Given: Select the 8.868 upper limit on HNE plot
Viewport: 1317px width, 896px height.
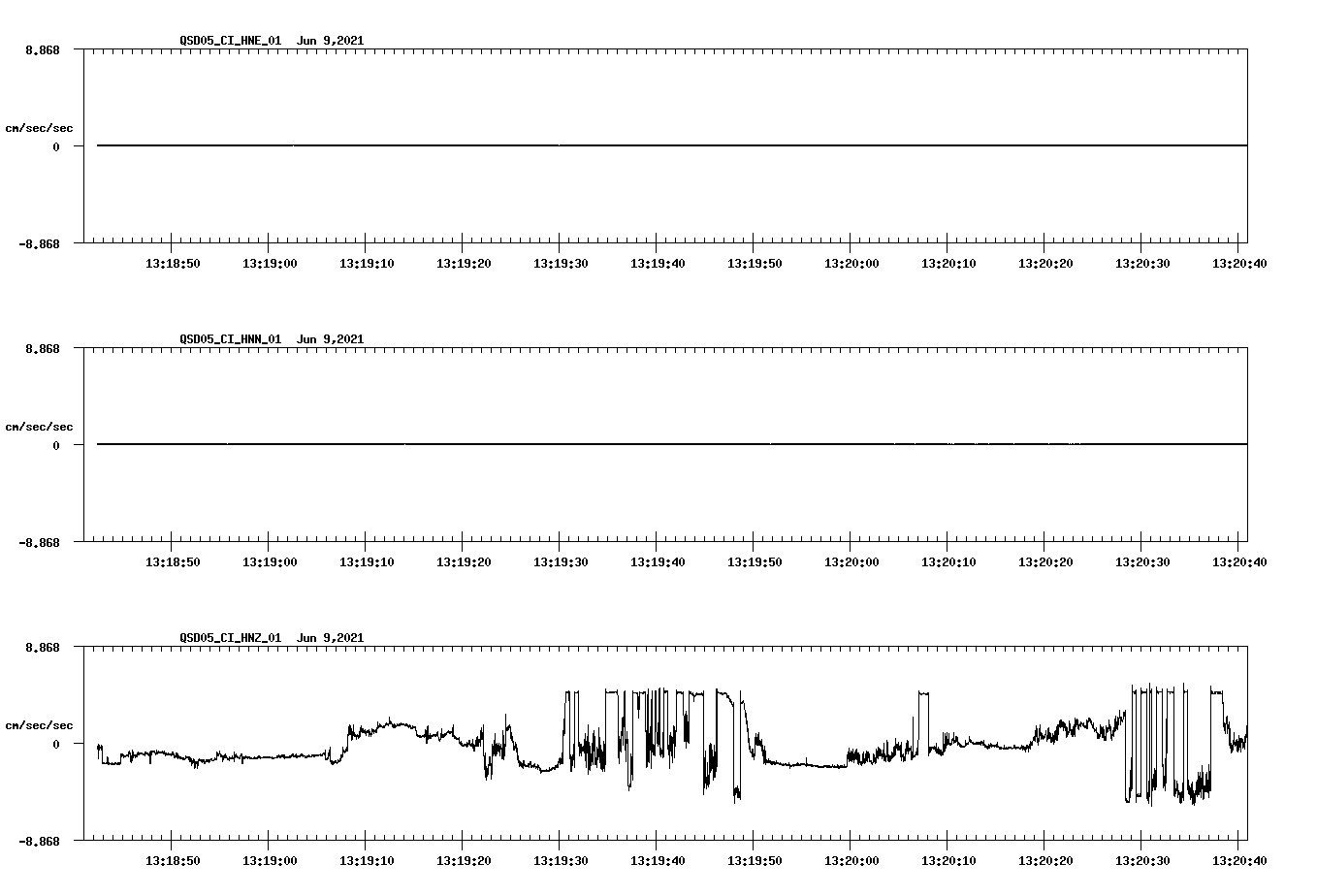Looking at the screenshot, I should [x=43, y=49].
